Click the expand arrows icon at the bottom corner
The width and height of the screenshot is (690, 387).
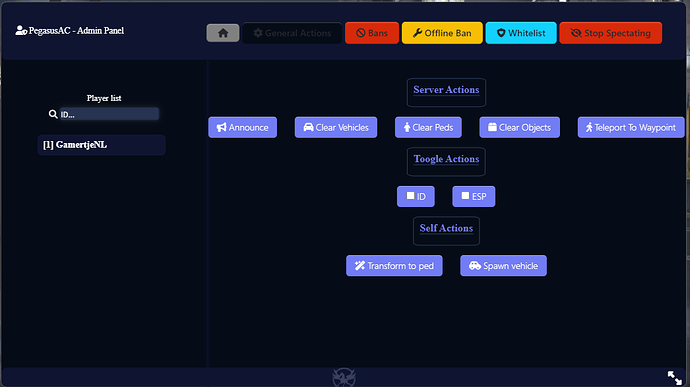(674, 377)
